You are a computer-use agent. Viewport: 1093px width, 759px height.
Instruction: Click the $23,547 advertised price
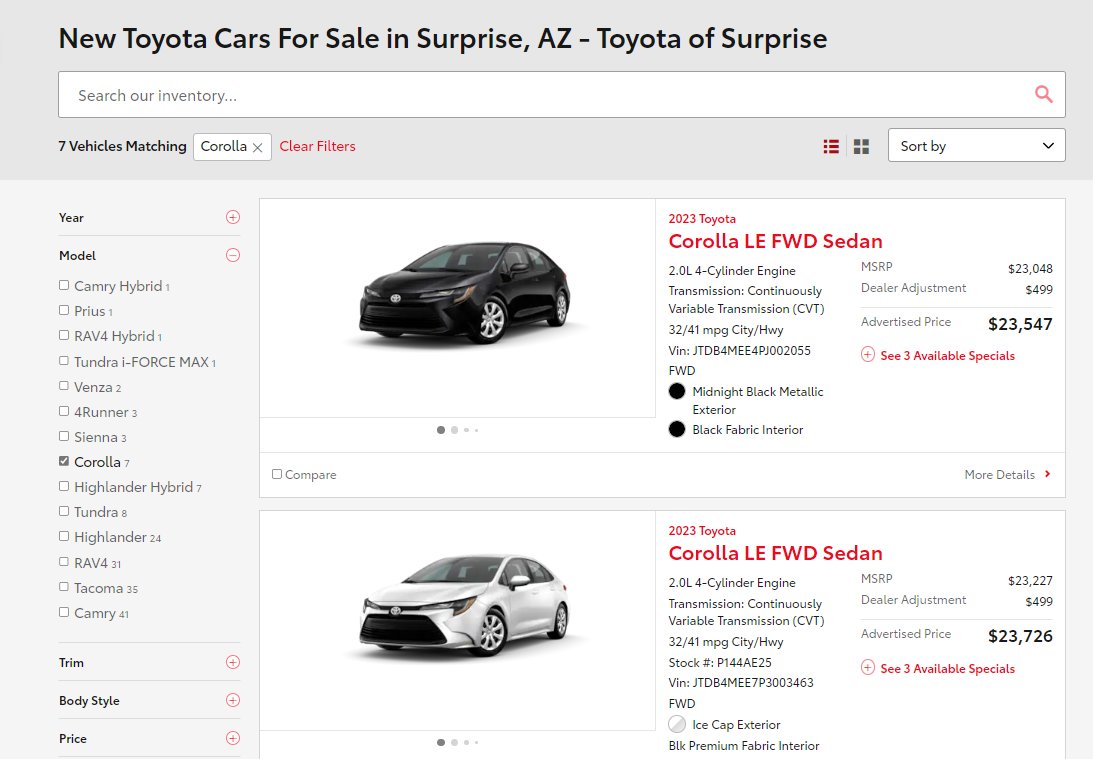tap(1021, 324)
